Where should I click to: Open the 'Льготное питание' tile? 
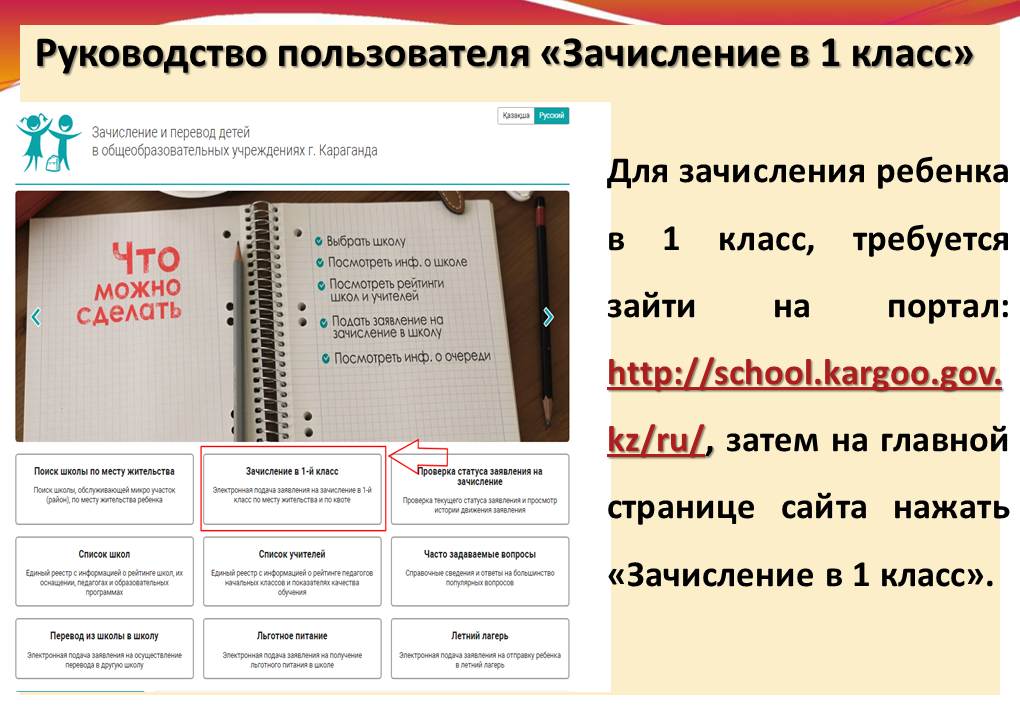(x=292, y=649)
